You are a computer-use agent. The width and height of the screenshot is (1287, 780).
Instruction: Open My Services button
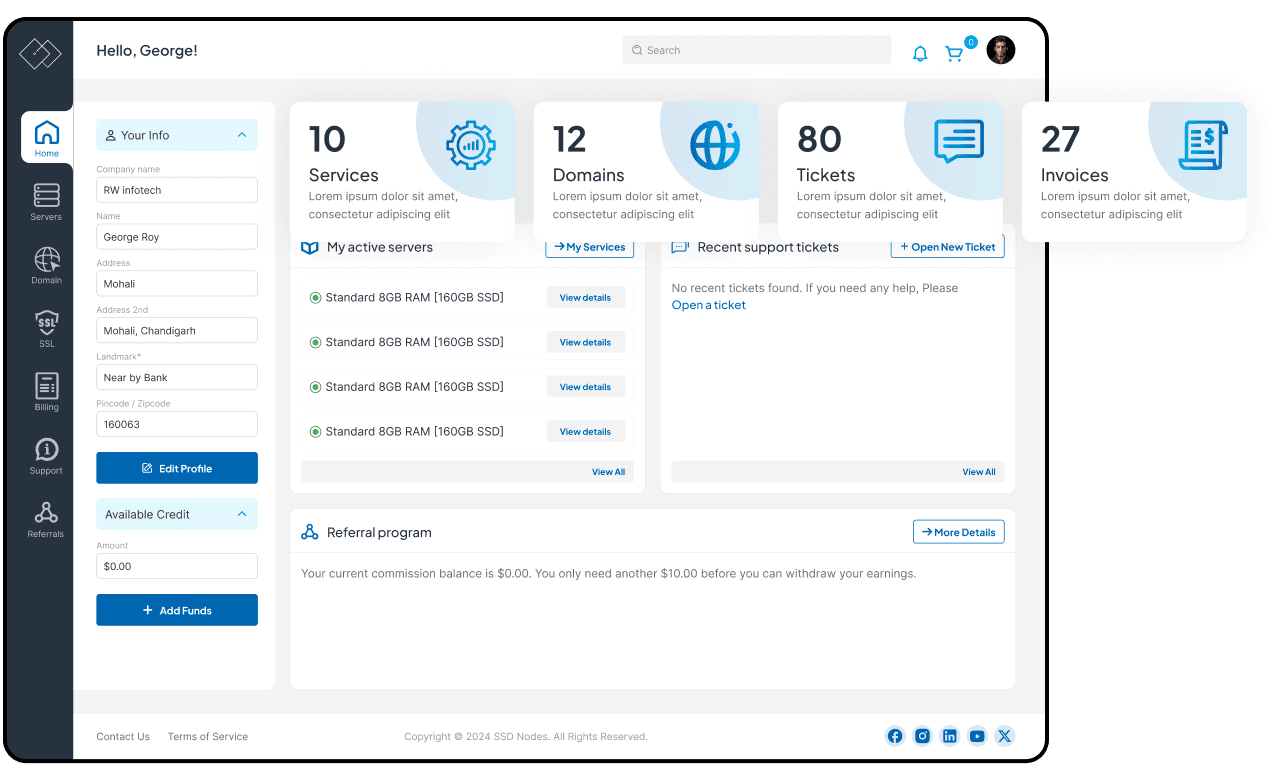590,247
